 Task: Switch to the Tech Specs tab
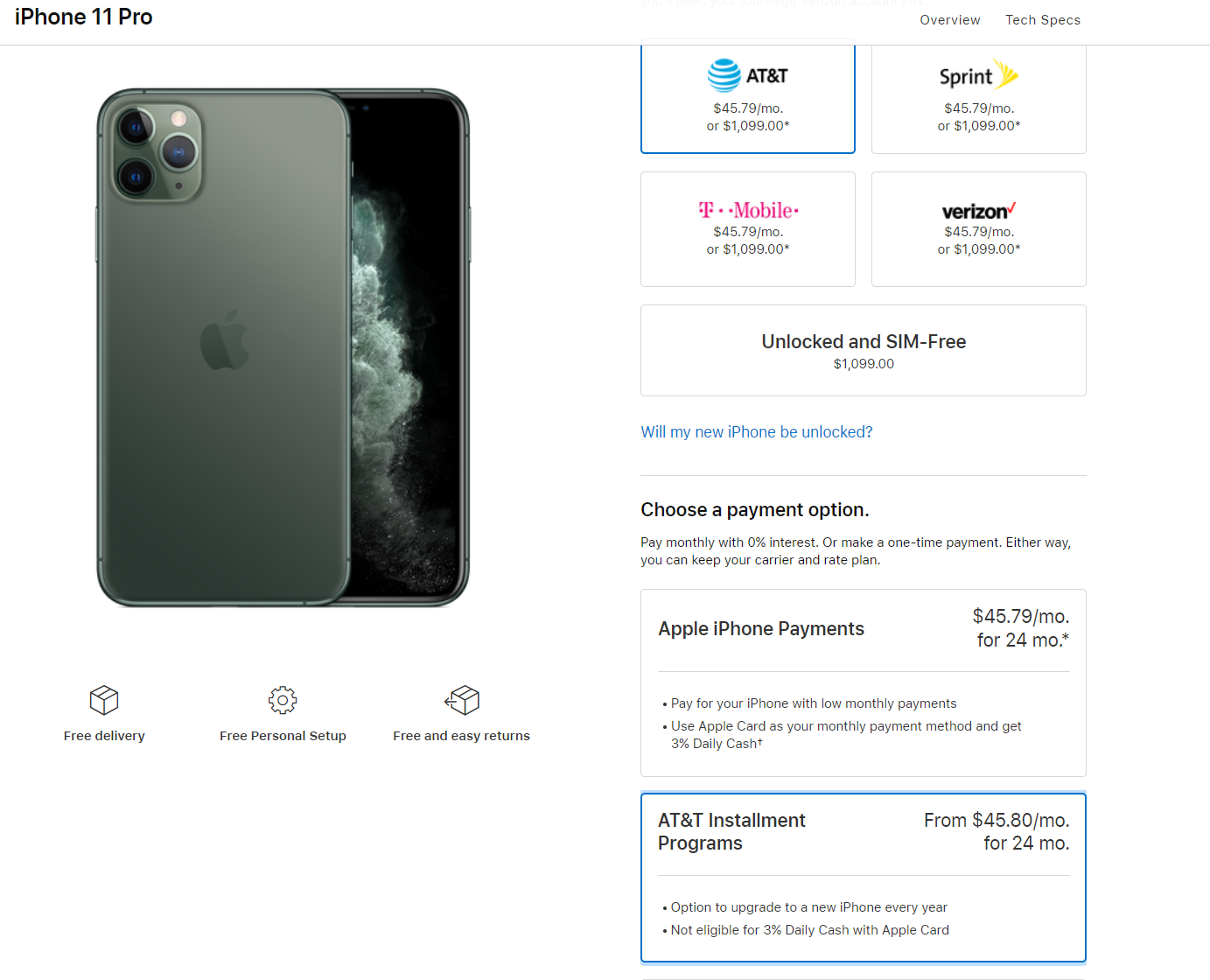coord(1043,20)
